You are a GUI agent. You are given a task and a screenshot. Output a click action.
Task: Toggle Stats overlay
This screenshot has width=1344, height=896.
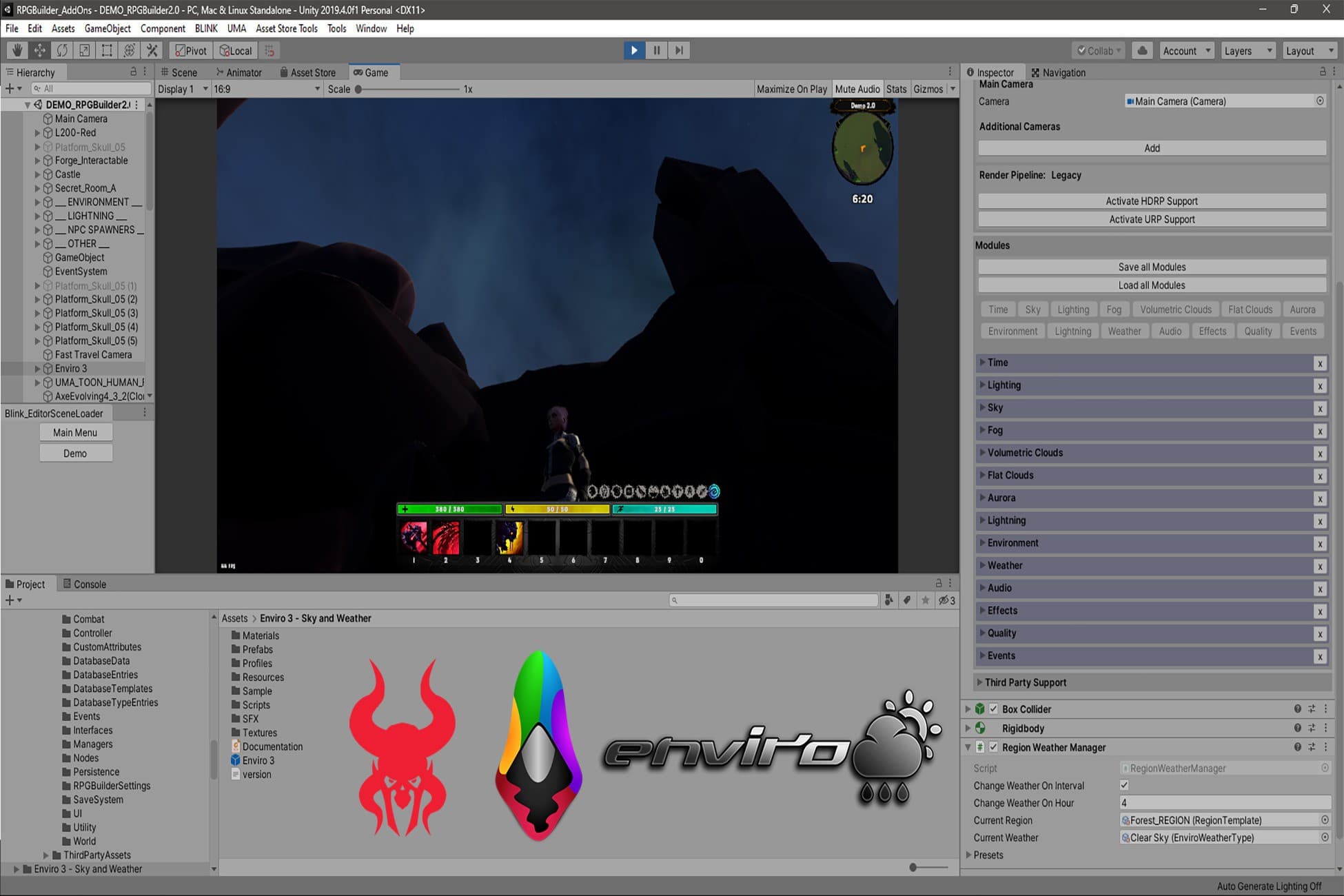(897, 89)
